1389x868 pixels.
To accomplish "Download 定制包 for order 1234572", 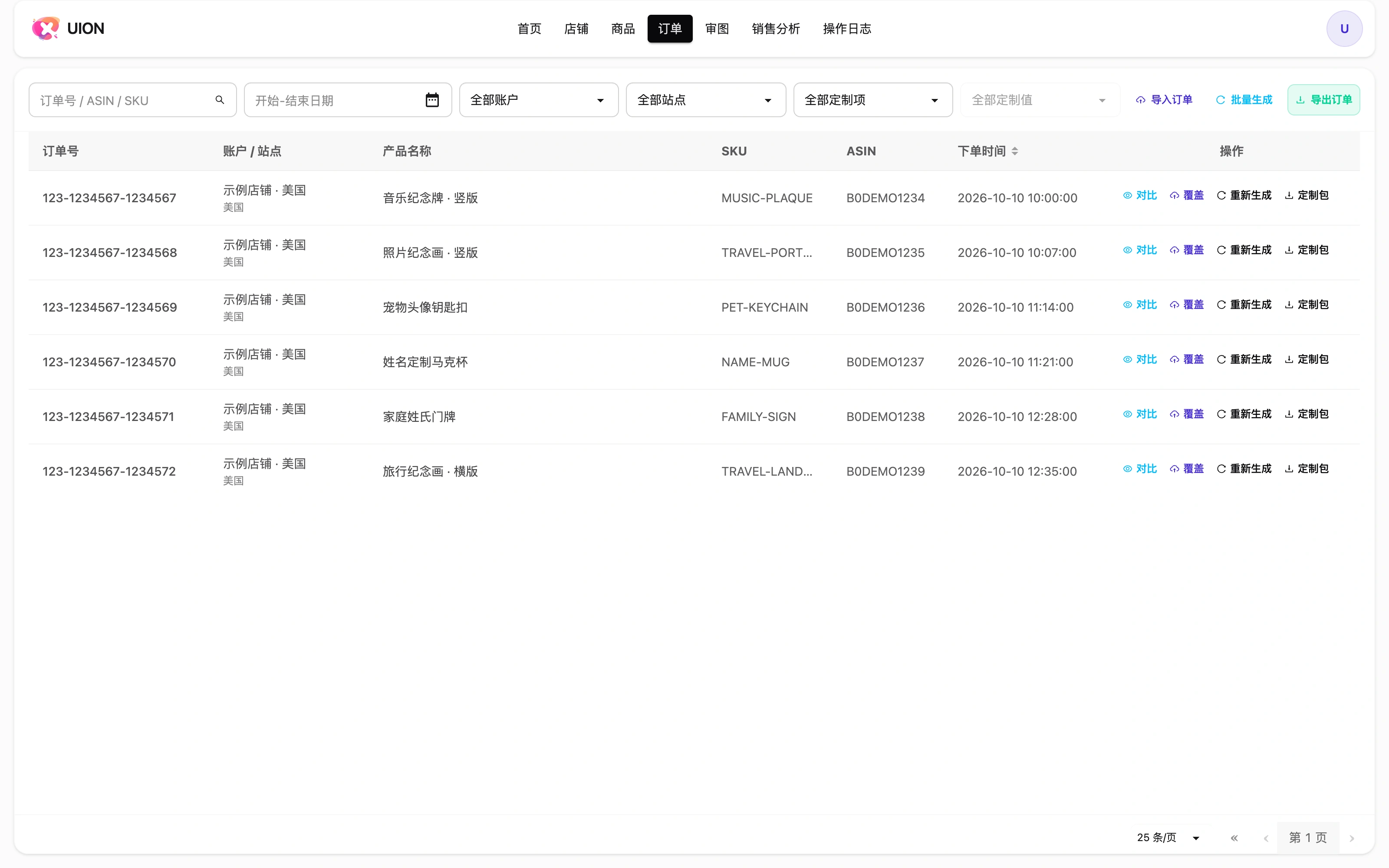I will tap(1307, 468).
